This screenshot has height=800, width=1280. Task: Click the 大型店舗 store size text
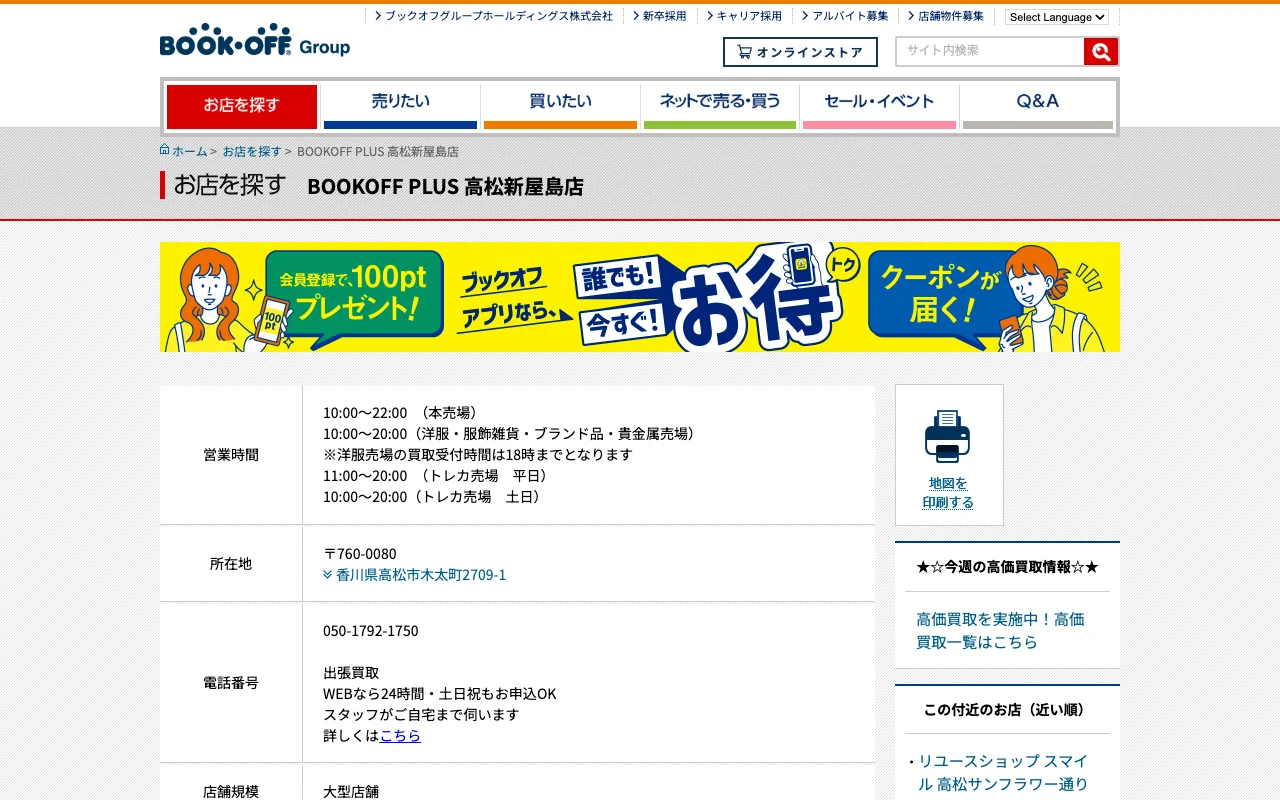(351, 791)
